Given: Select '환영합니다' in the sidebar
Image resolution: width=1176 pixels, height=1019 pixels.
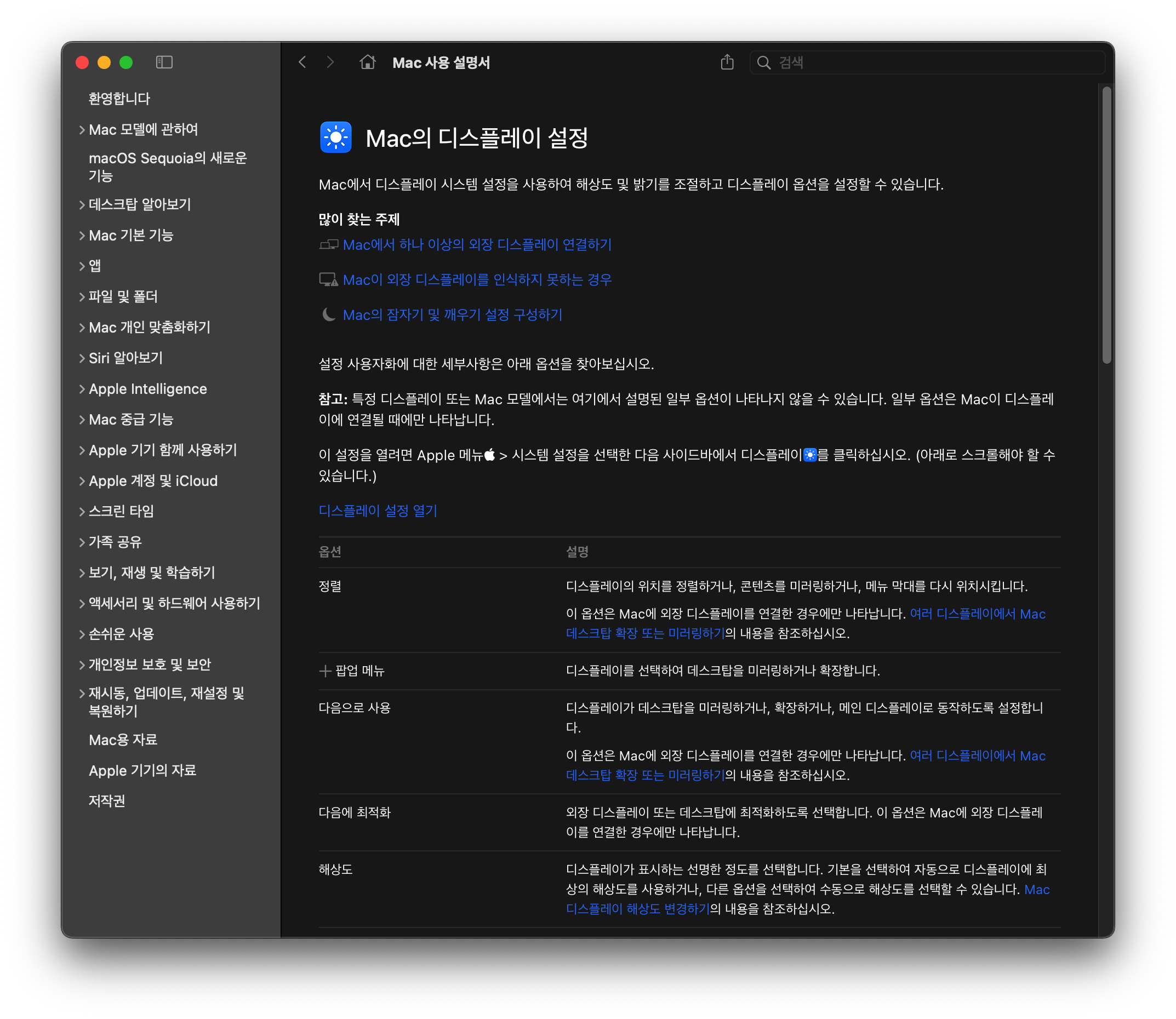Looking at the screenshot, I should [x=119, y=99].
